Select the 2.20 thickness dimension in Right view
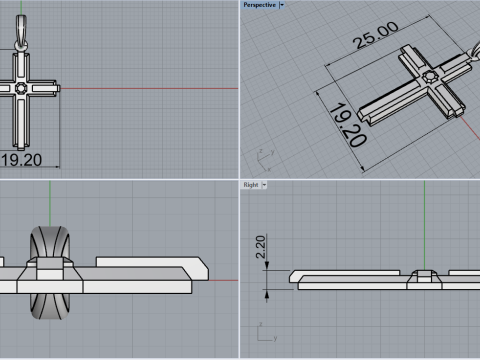This screenshot has height=360, width=480. coord(261,247)
